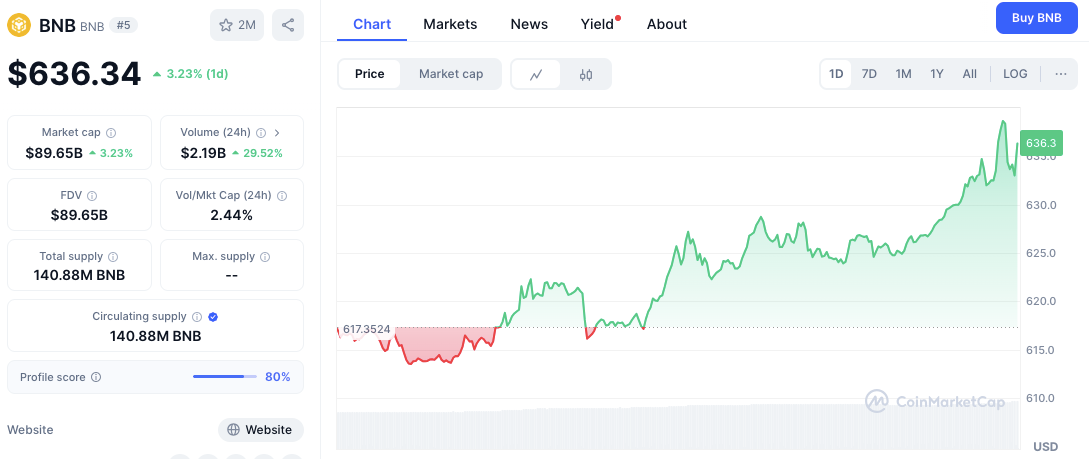Open the Markets tab
The height and width of the screenshot is (459, 1089).
[x=450, y=24]
